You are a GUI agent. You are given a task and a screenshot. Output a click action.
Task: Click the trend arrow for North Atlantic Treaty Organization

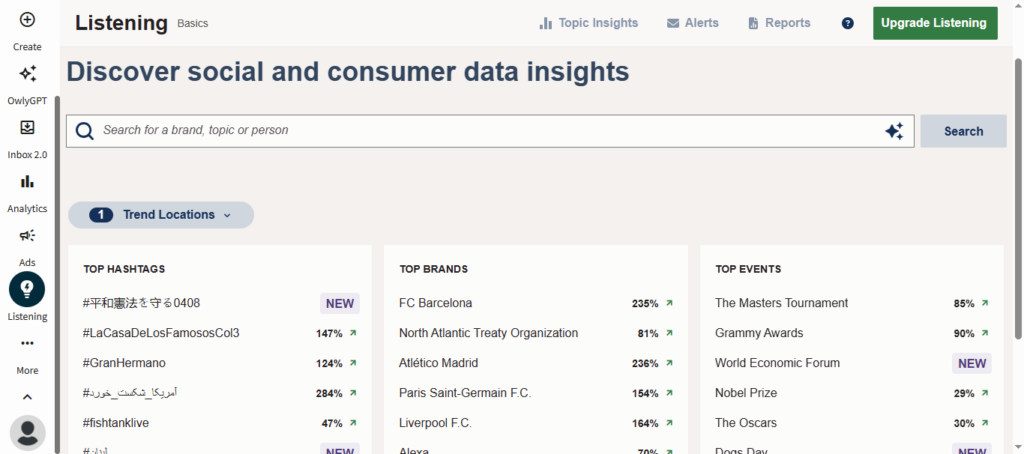[x=669, y=333]
